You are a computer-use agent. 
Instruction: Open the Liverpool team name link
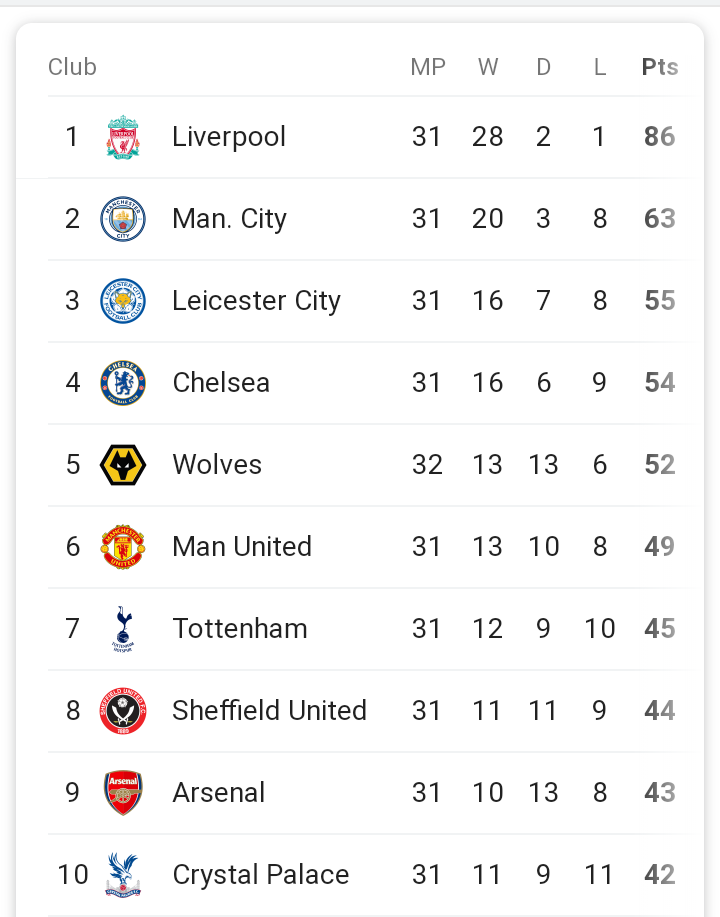tap(229, 137)
